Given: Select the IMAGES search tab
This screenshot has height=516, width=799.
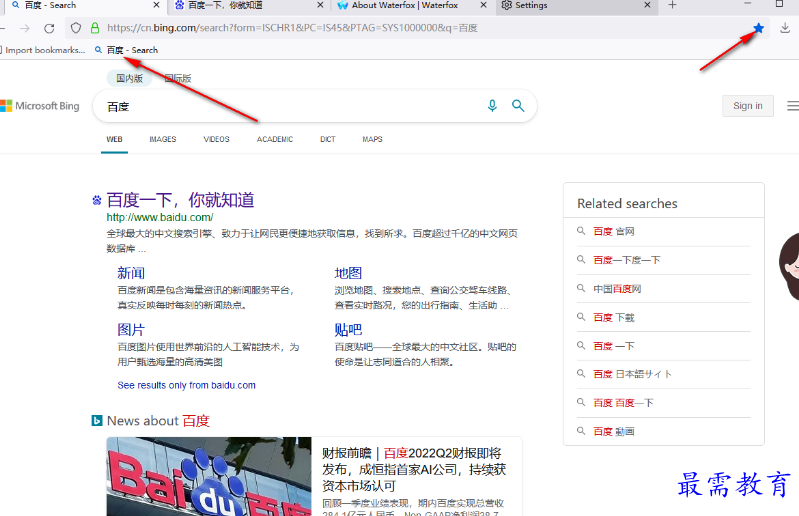Looking at the screenshot, I should [163, 139].
